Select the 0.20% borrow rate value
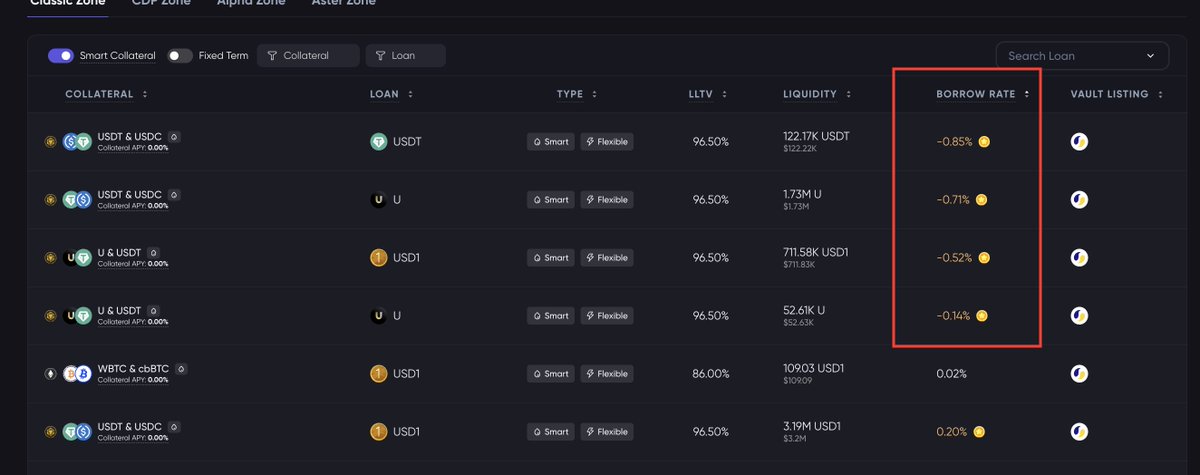 click(952, 432)
